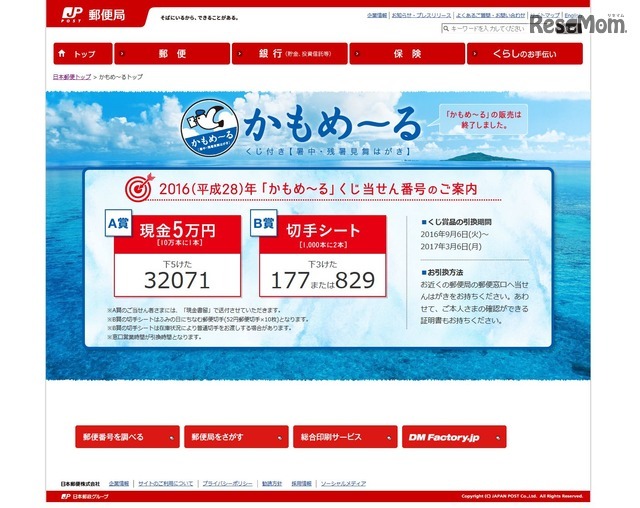Open お知らせ・プレスリリース header link
Image resolution: width=640 pixels, height=508 pixels.
click(x=421, y=15)
